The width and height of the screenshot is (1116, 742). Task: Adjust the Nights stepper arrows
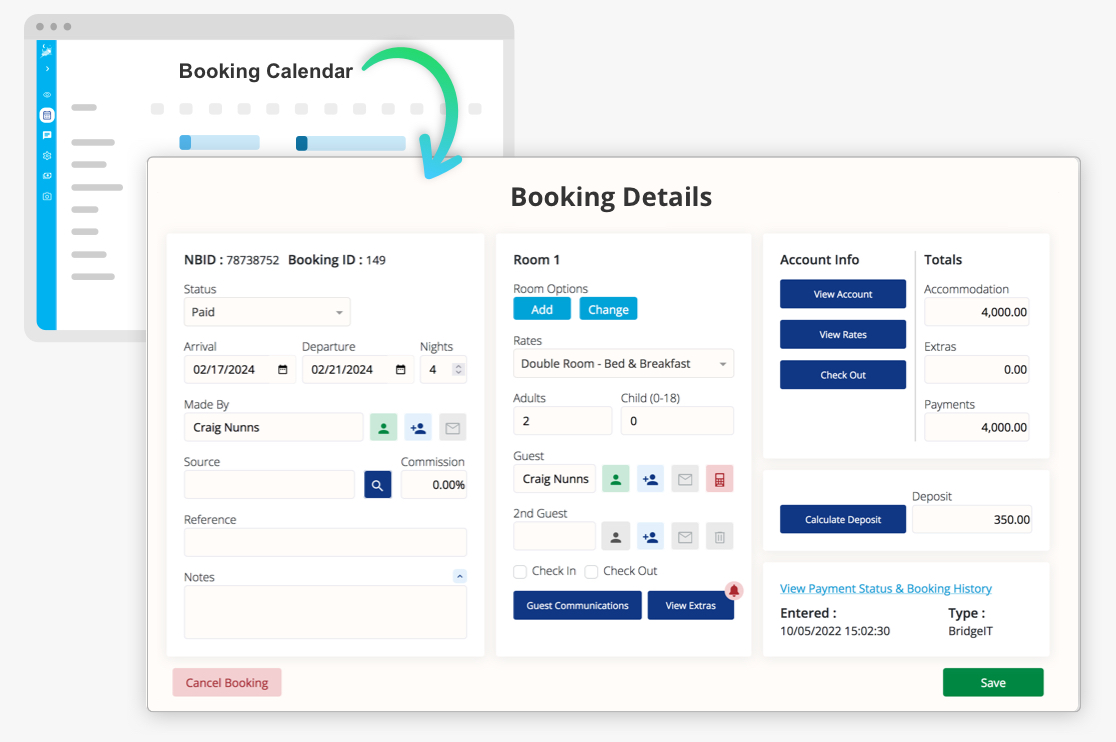[458, 370]
